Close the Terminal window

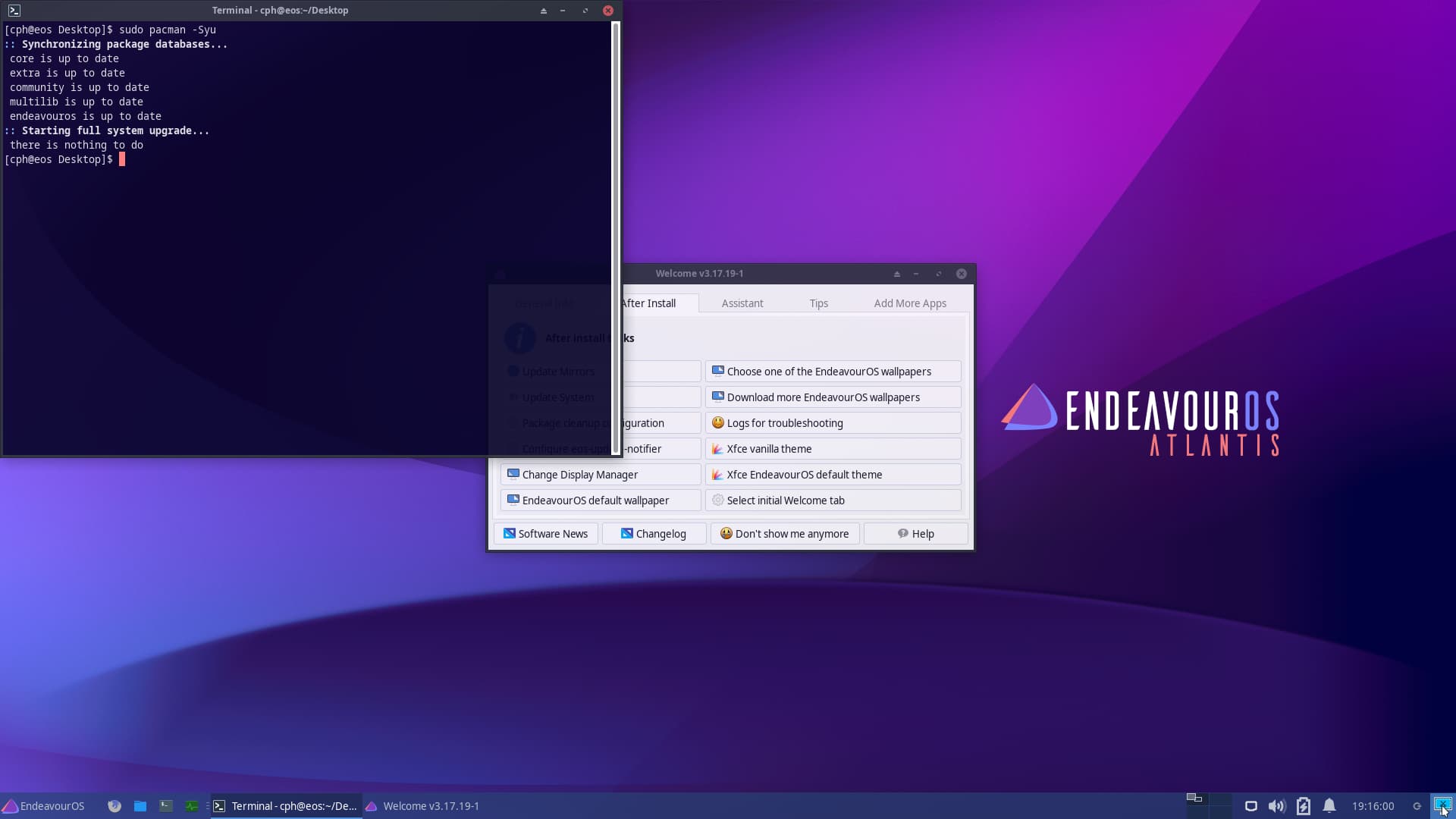click(608, 11)
